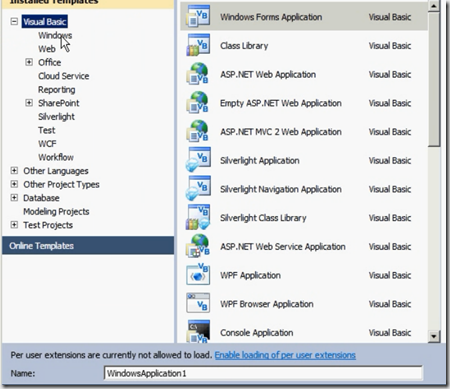Select the WCF category
Viewport: 450px width, 389px height.
click(47, 144)
